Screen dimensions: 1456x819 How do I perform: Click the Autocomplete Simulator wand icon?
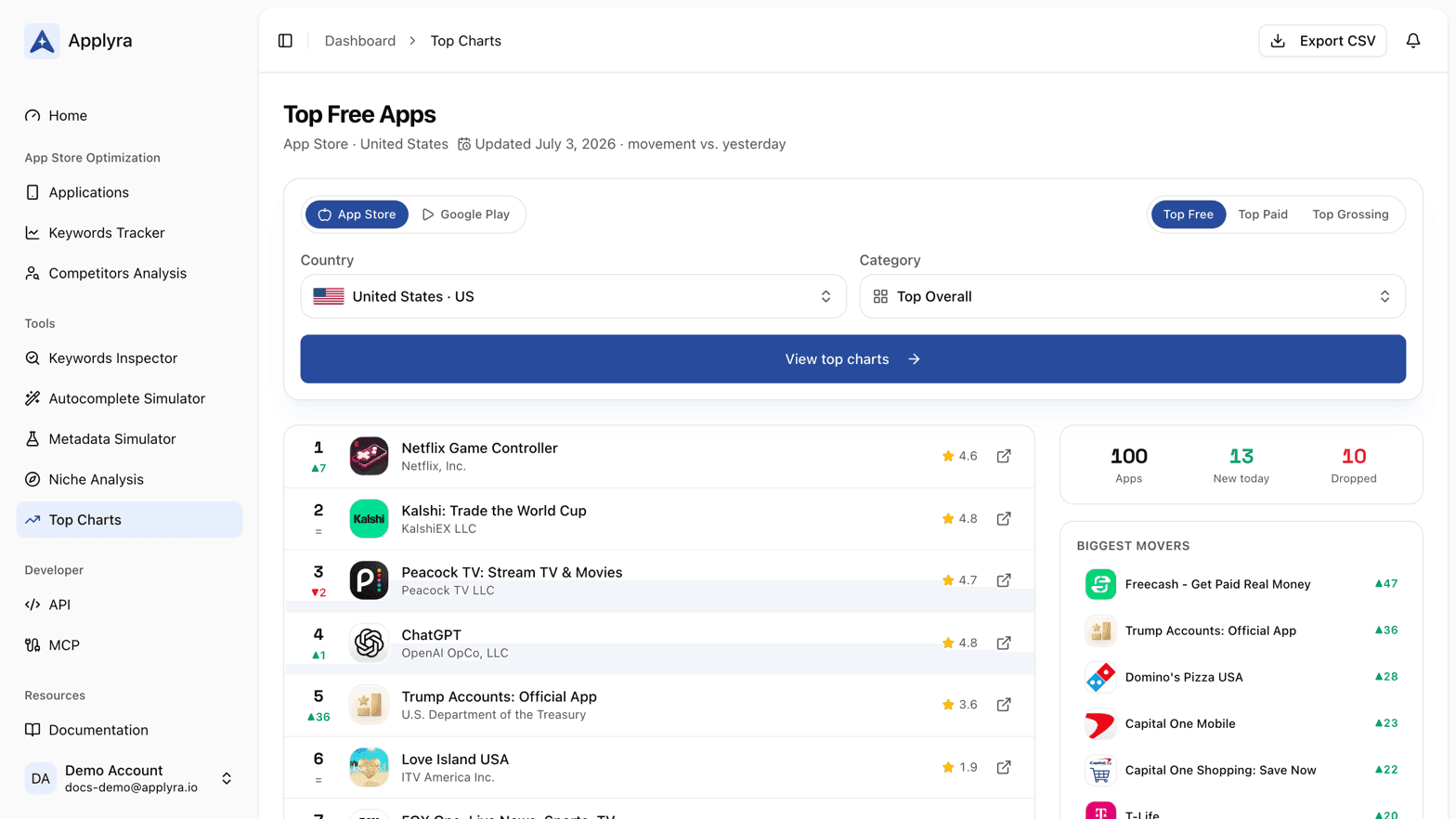[32, 398]
